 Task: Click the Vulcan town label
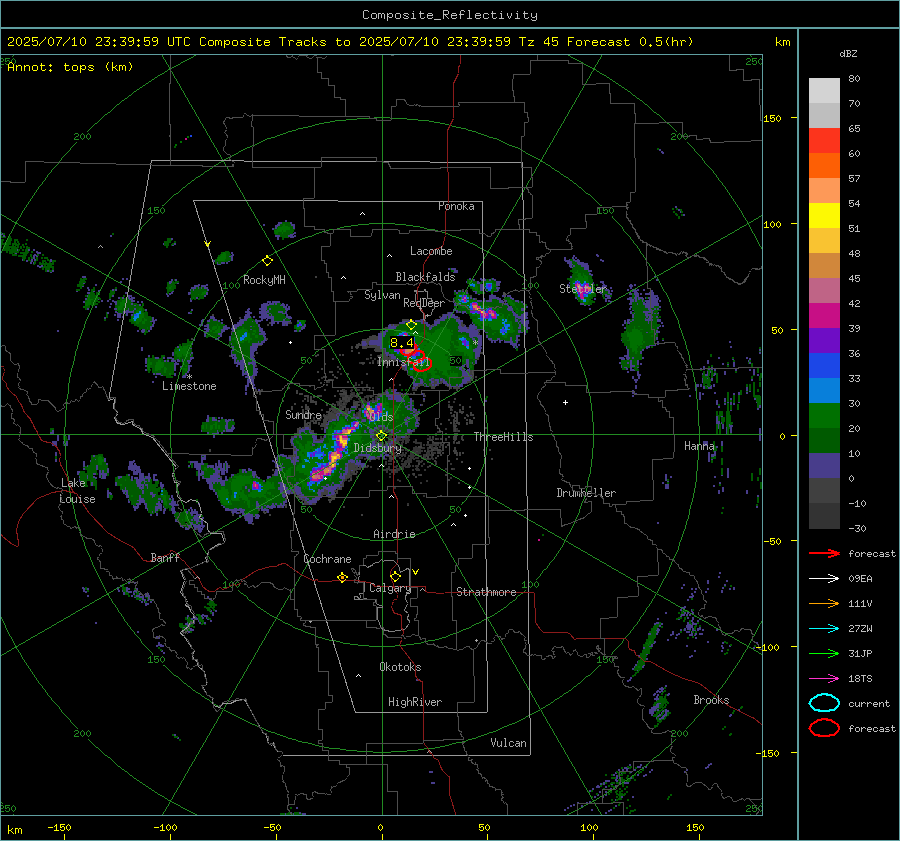pyautogui.click(x=509, y=743)
